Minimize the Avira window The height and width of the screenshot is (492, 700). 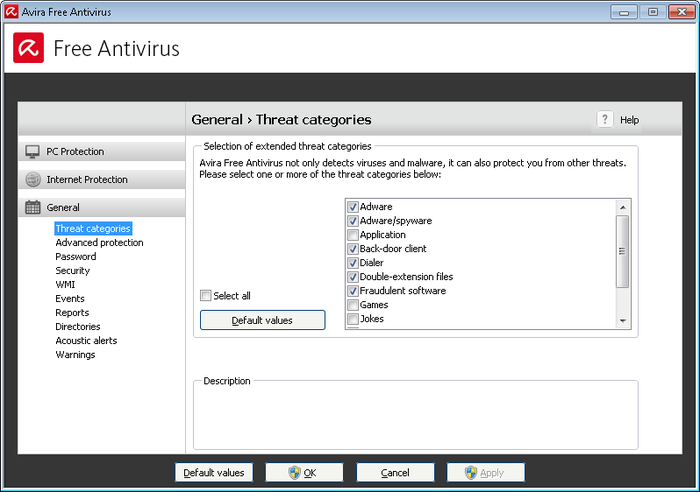[x=624, y=12]
